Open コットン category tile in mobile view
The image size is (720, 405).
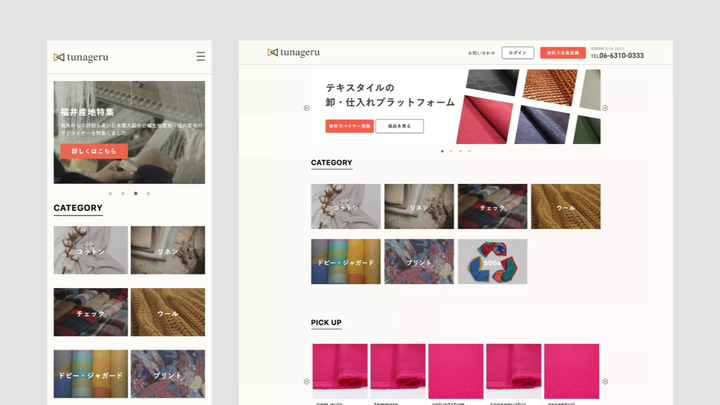91,250
